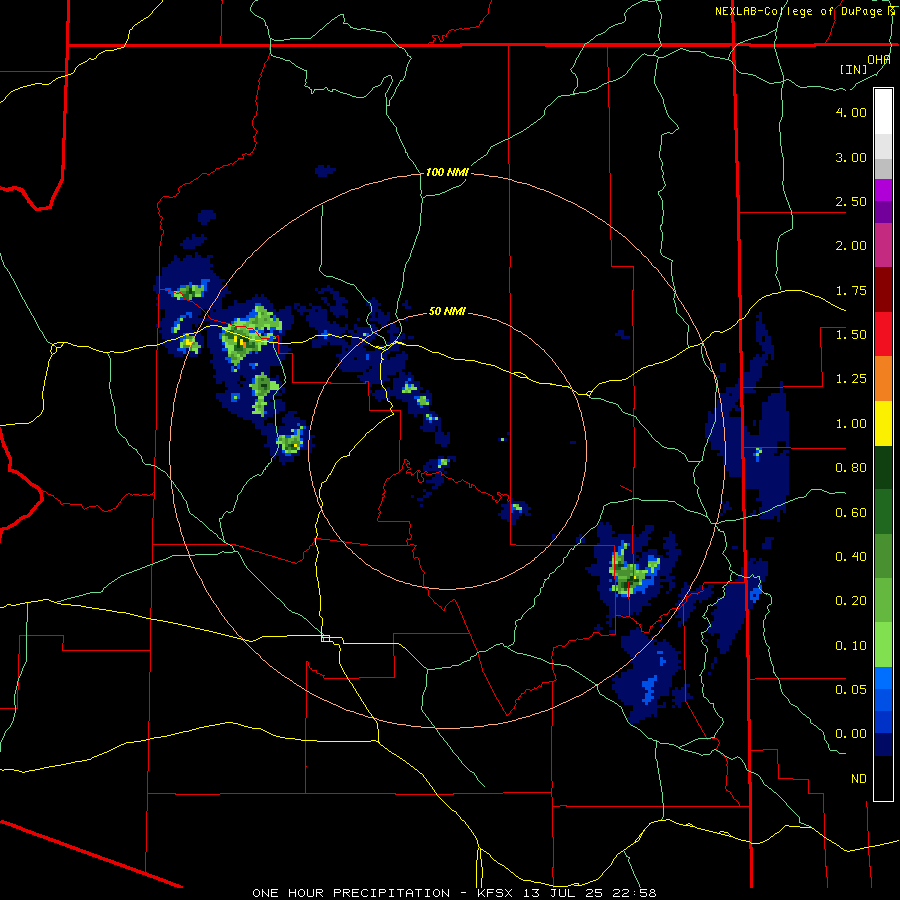Select the dark green 0.80 legend swatch
This screenshot has width=900, height=900.
883,468
